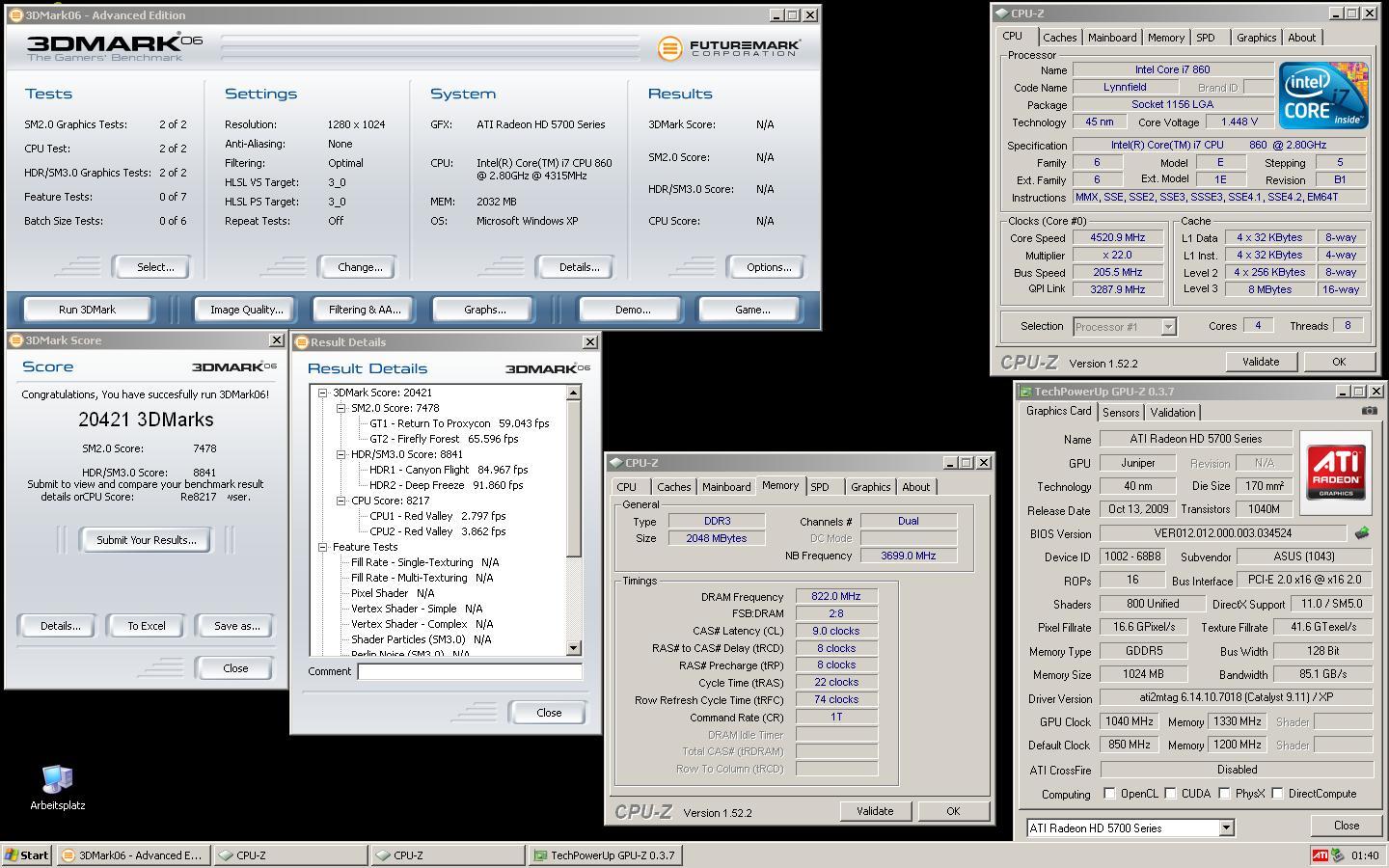This screenshot has width=1389, height=868.
Task: Click the BIOS version save chip icon
Action: coord(1362,532)
